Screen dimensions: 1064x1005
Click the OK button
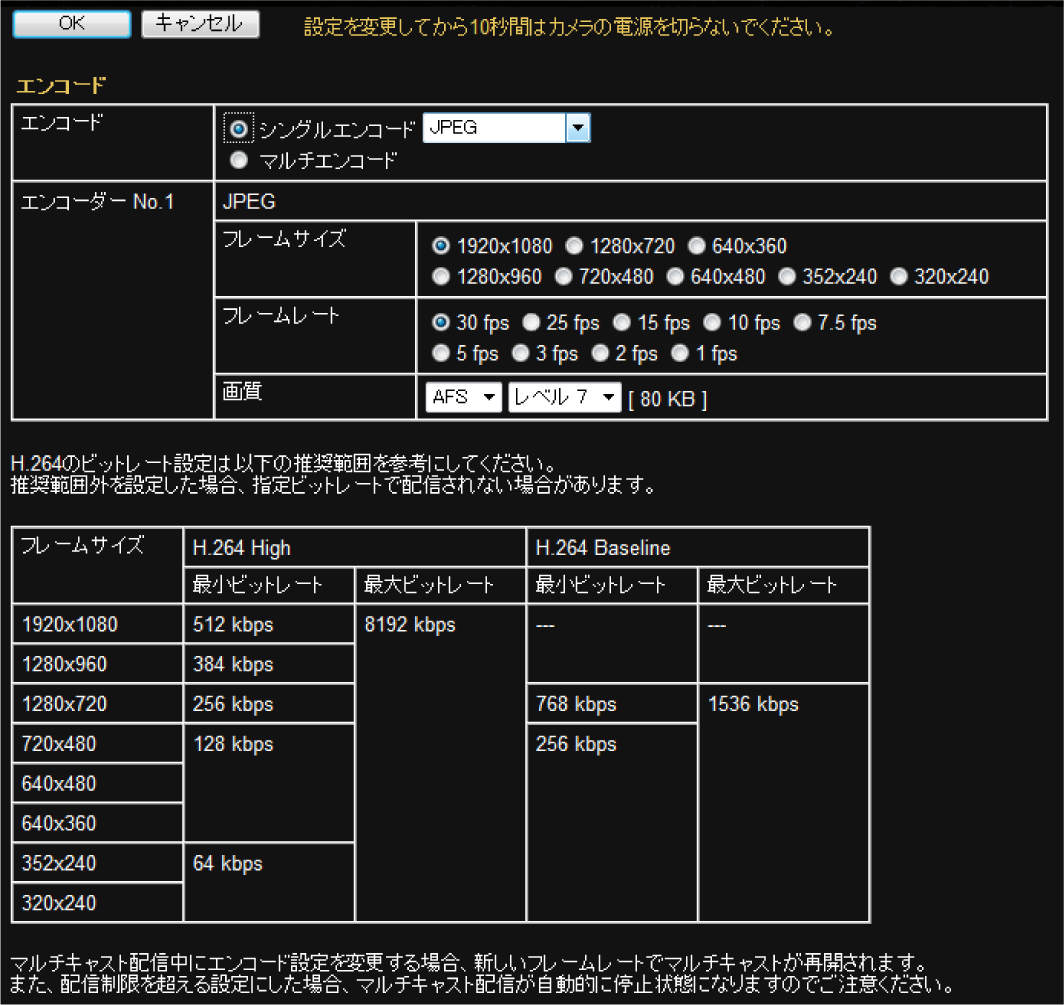tap(71, 24)
